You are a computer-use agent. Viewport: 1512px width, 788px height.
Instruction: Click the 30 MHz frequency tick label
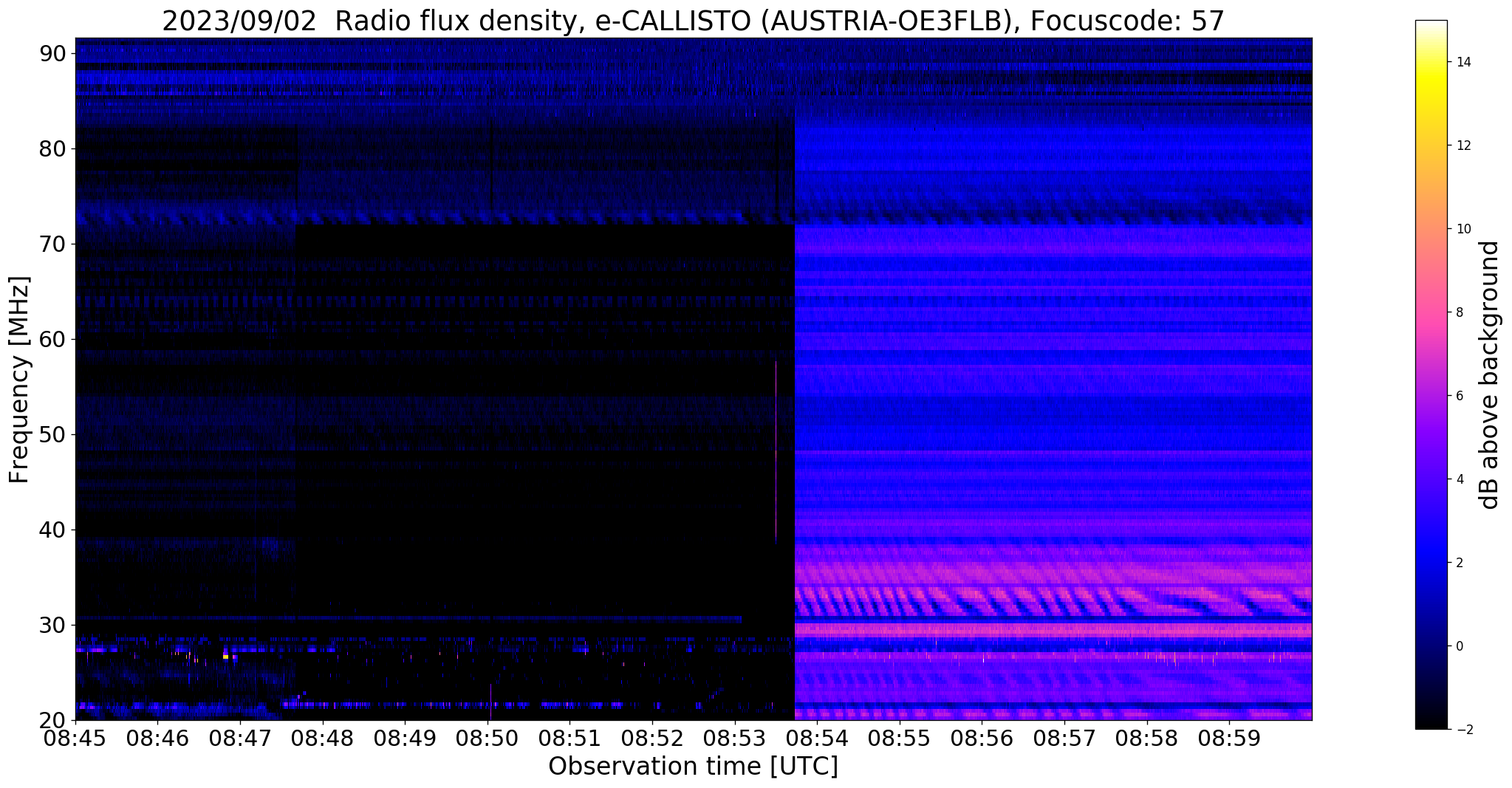click(x=53, y=625)
